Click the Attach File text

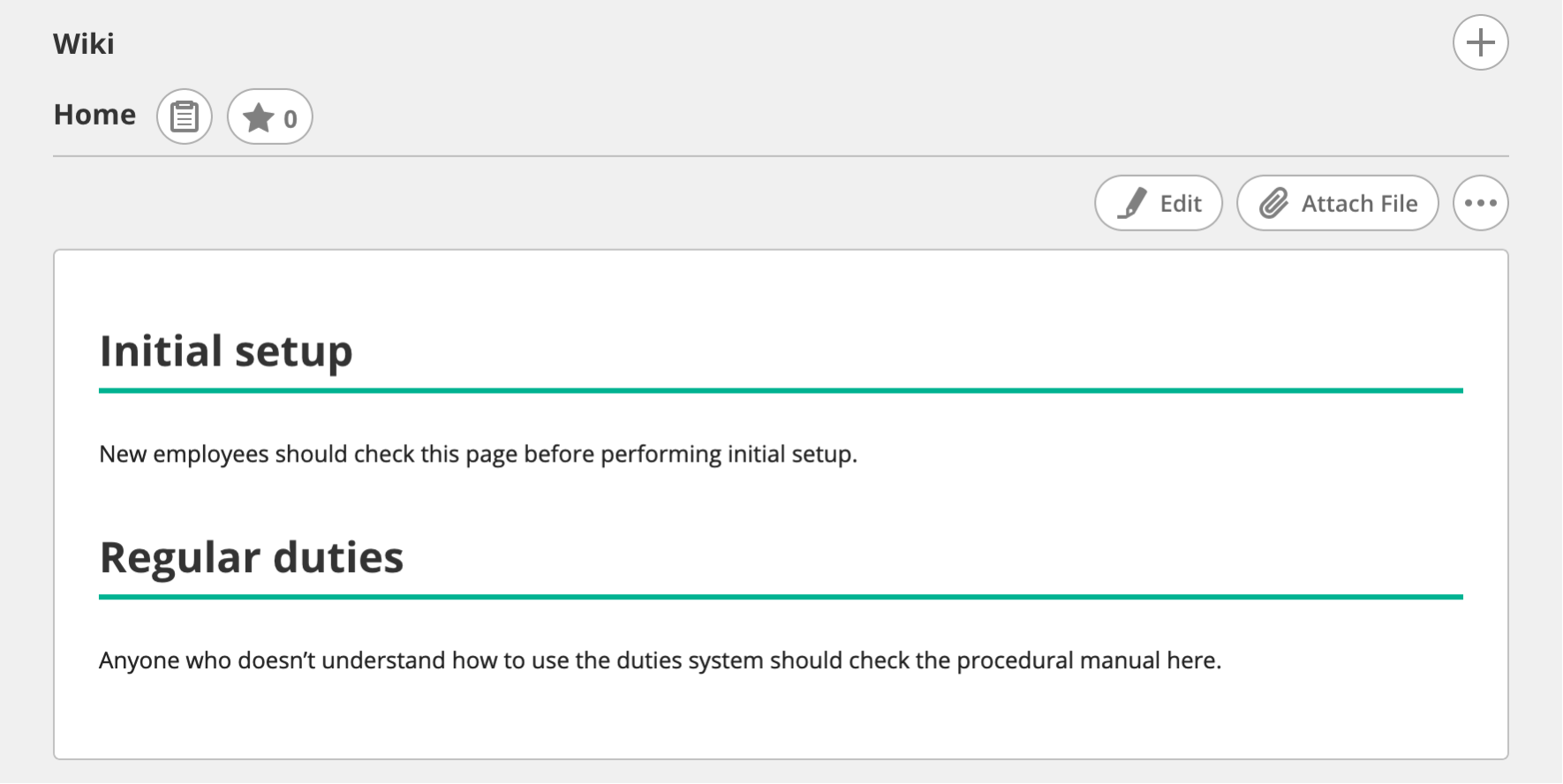(x=1359, y=204)
